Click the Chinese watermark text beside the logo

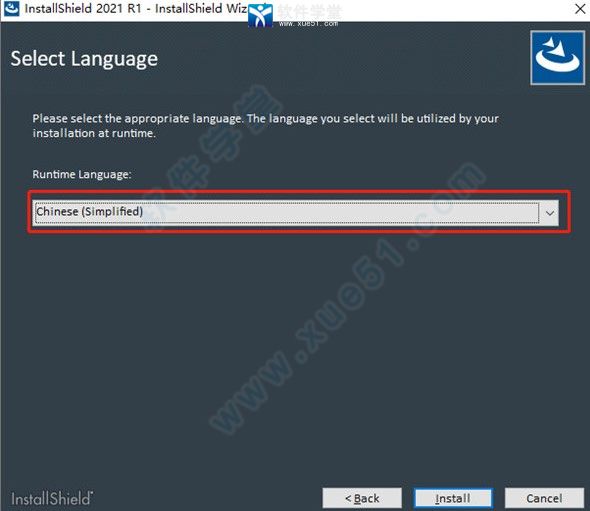pos(310,11)
